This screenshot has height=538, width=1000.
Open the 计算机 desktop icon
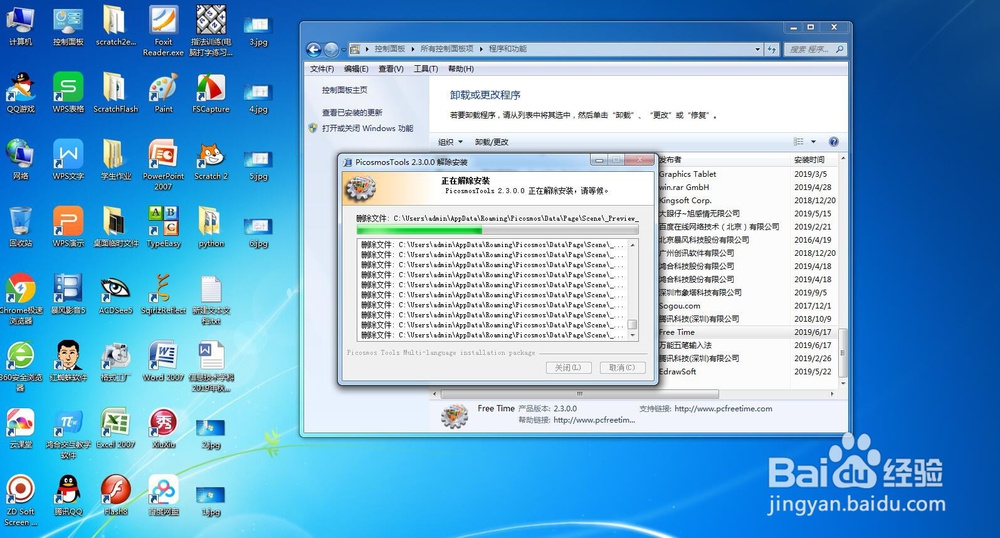pos(20,25)
